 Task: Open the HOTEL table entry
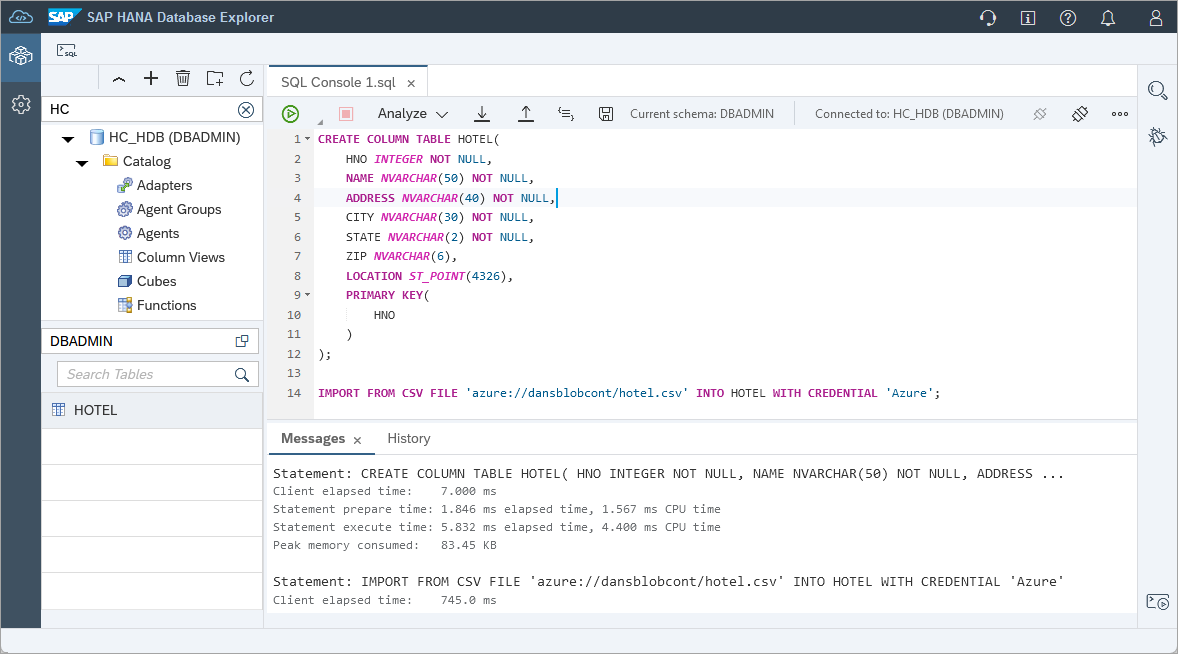tap(152, 410)
